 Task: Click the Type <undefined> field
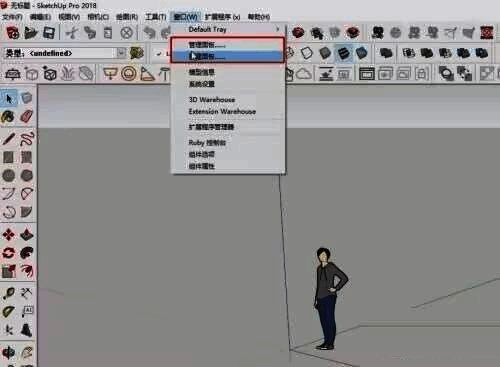65,53
